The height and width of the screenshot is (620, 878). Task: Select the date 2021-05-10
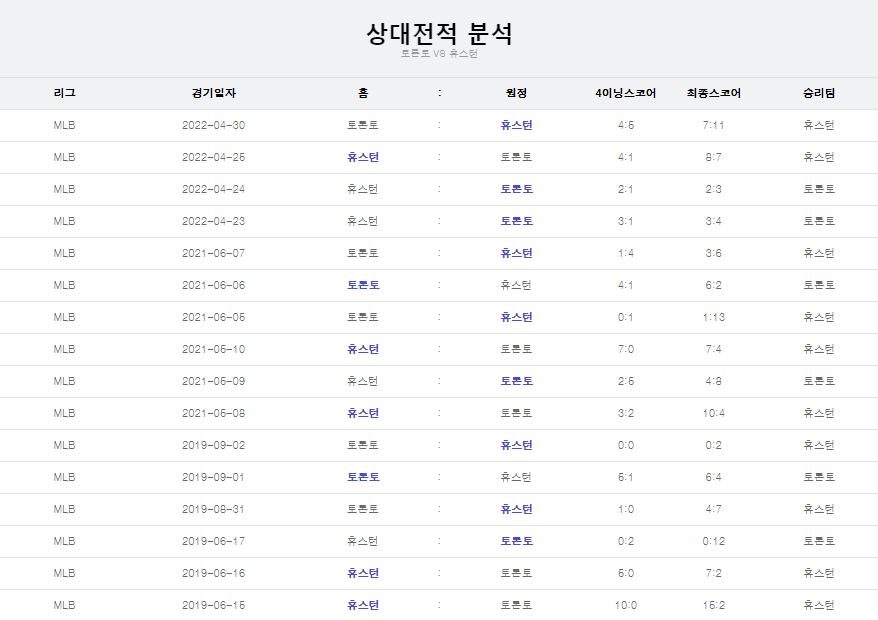click(x=214, y=349)
